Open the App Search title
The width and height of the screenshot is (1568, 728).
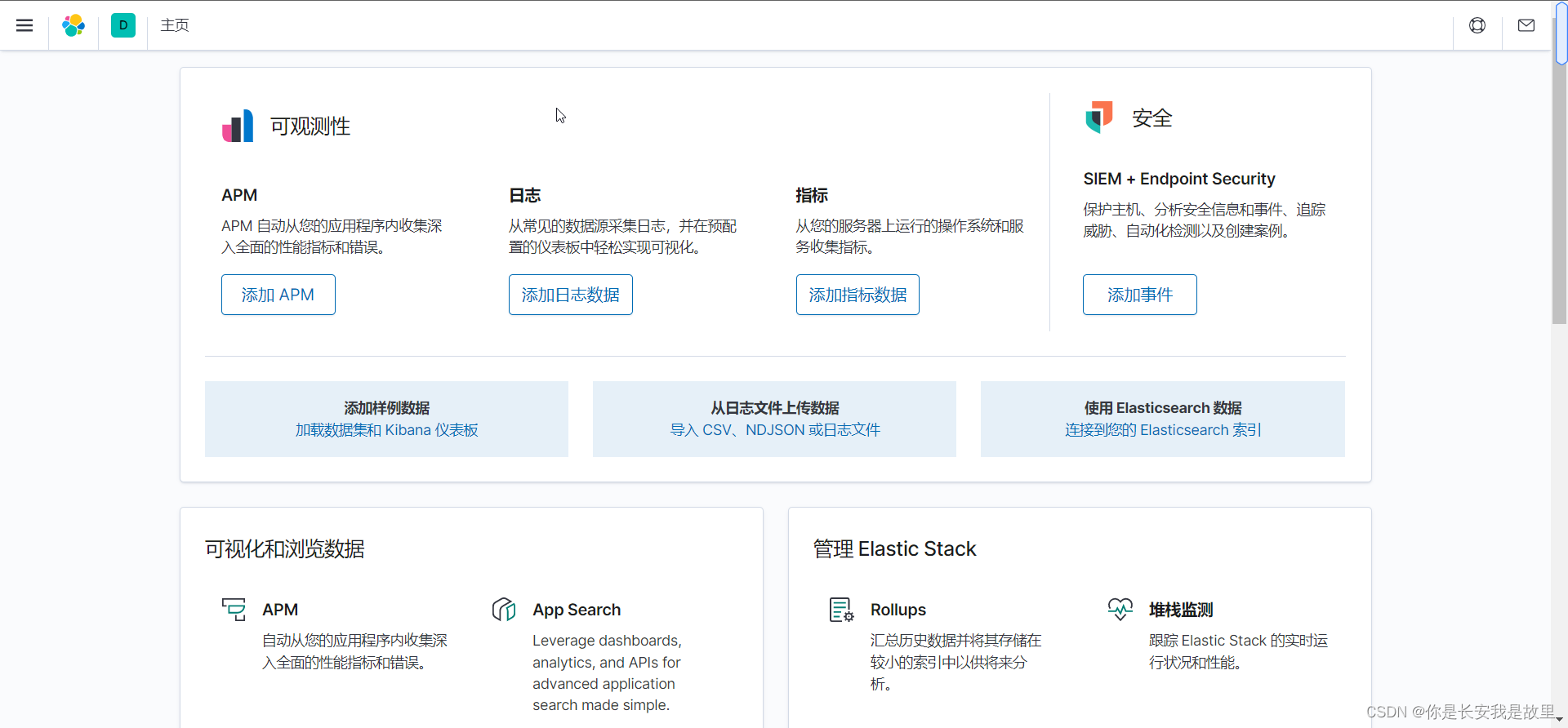(577, 610)
